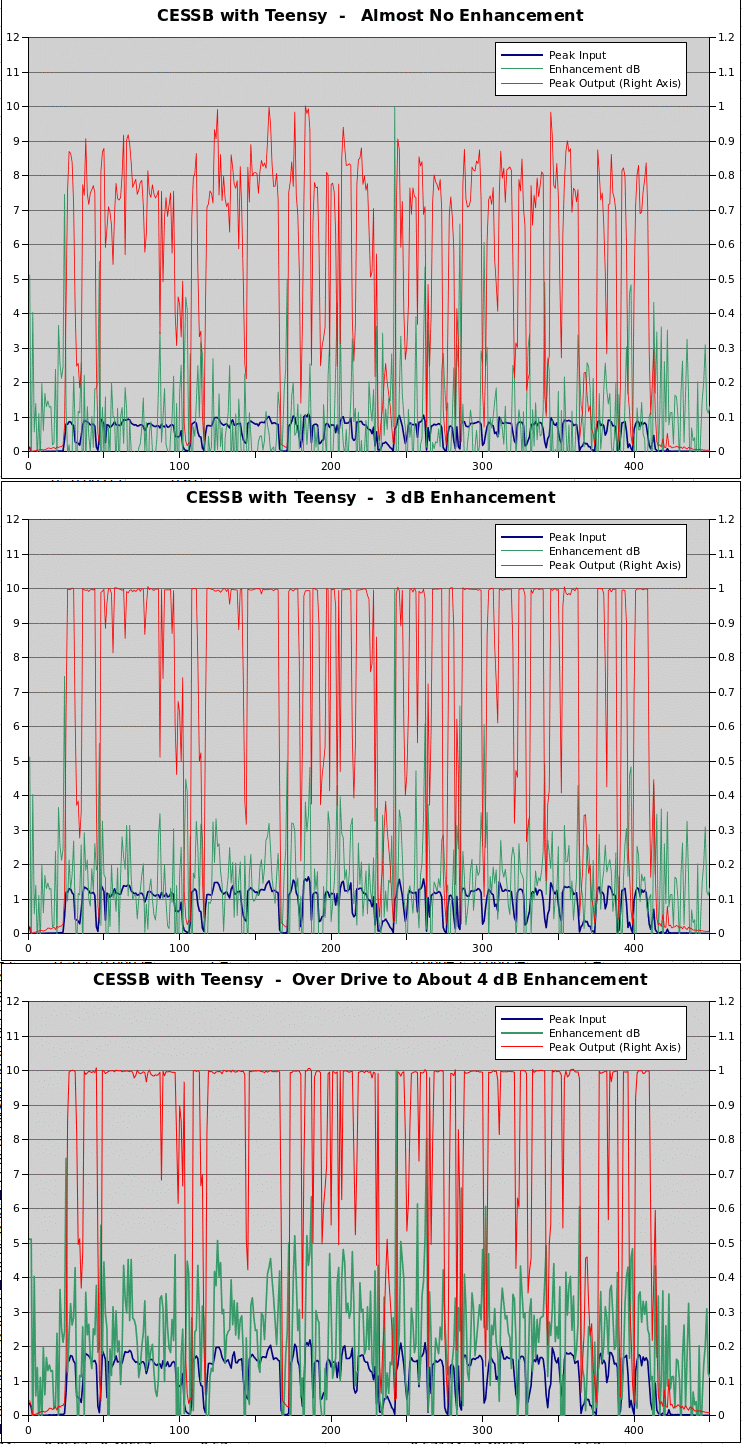This screenshot has width=742, height=1444.
Task: Click left-axis value '7' of the 3 dB chart
Action: point(17,692)
